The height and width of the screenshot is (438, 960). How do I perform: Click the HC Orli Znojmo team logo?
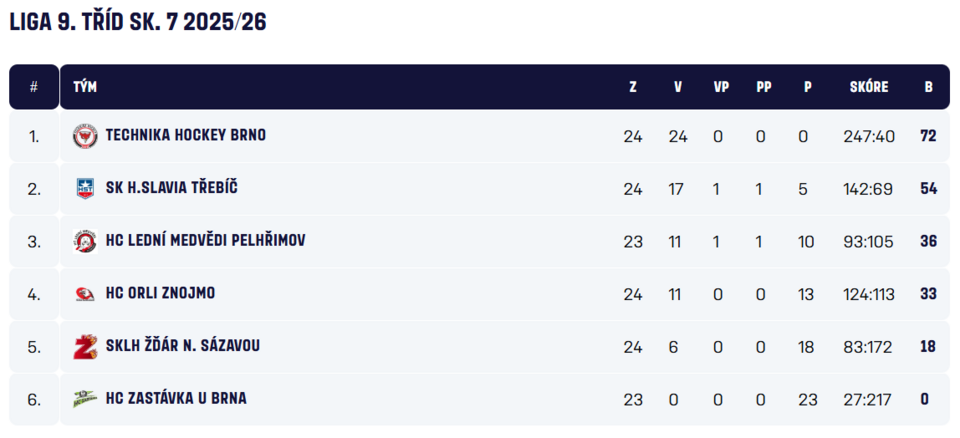85,294
